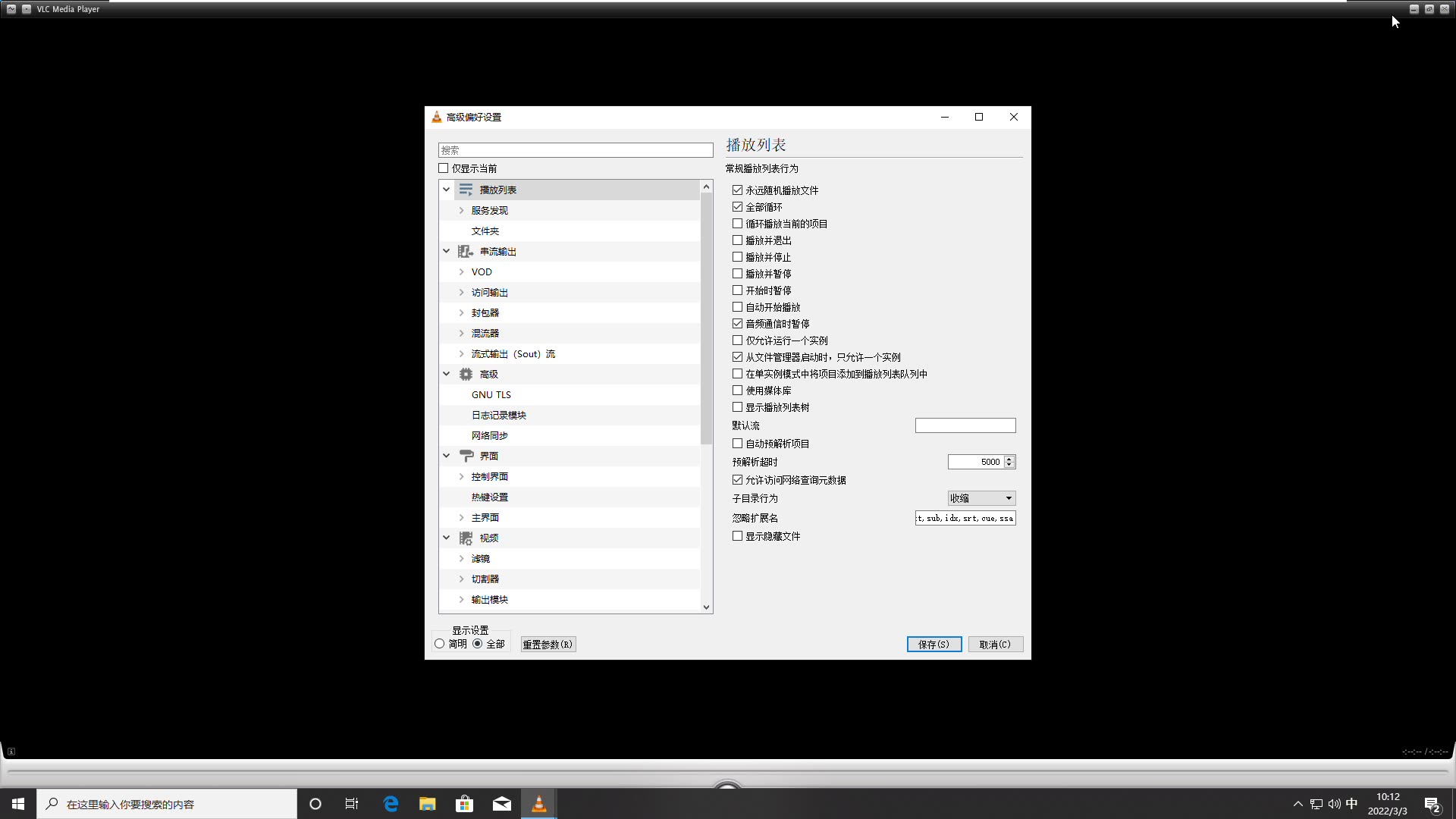Enable 播放并暂停 checkbox
This screenshot has height=819, width=1456.
pos(737,274)
